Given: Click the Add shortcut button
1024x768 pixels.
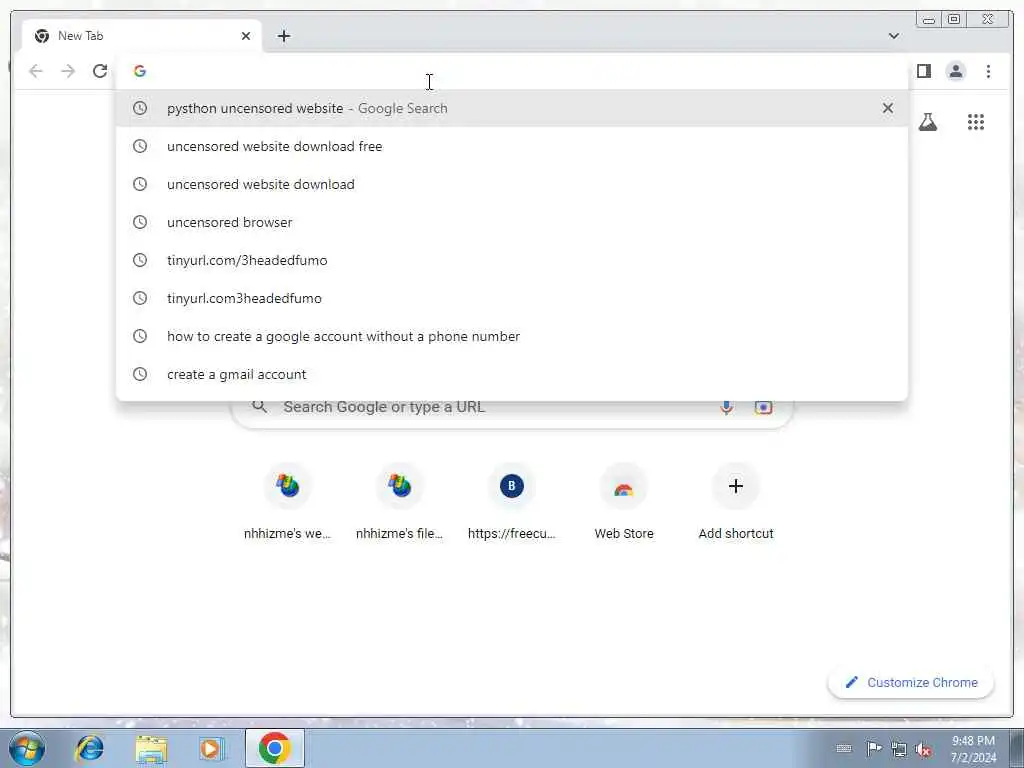Looking at the screenshot, I should point(736,503).
